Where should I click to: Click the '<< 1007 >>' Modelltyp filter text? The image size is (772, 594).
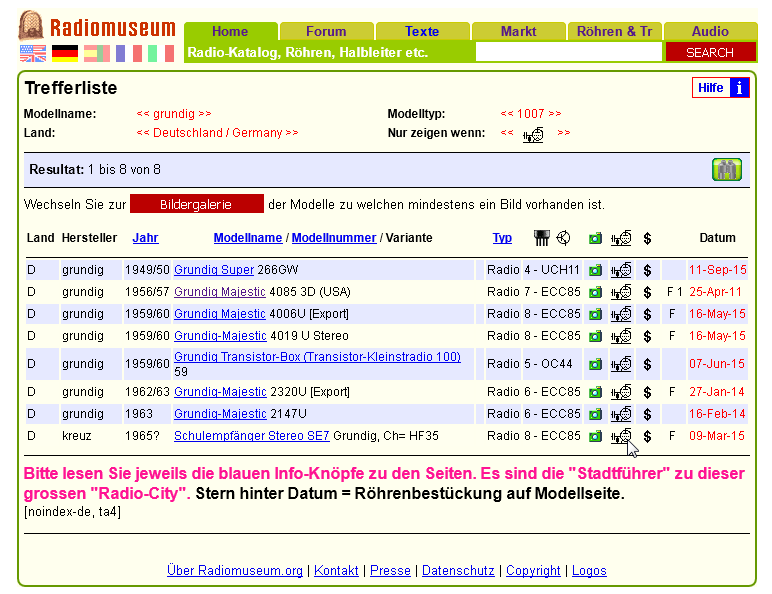click(x=531, y=114)
